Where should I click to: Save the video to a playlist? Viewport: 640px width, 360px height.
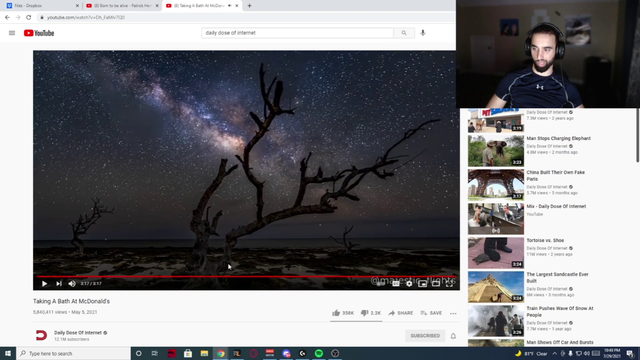click(431, 313)
